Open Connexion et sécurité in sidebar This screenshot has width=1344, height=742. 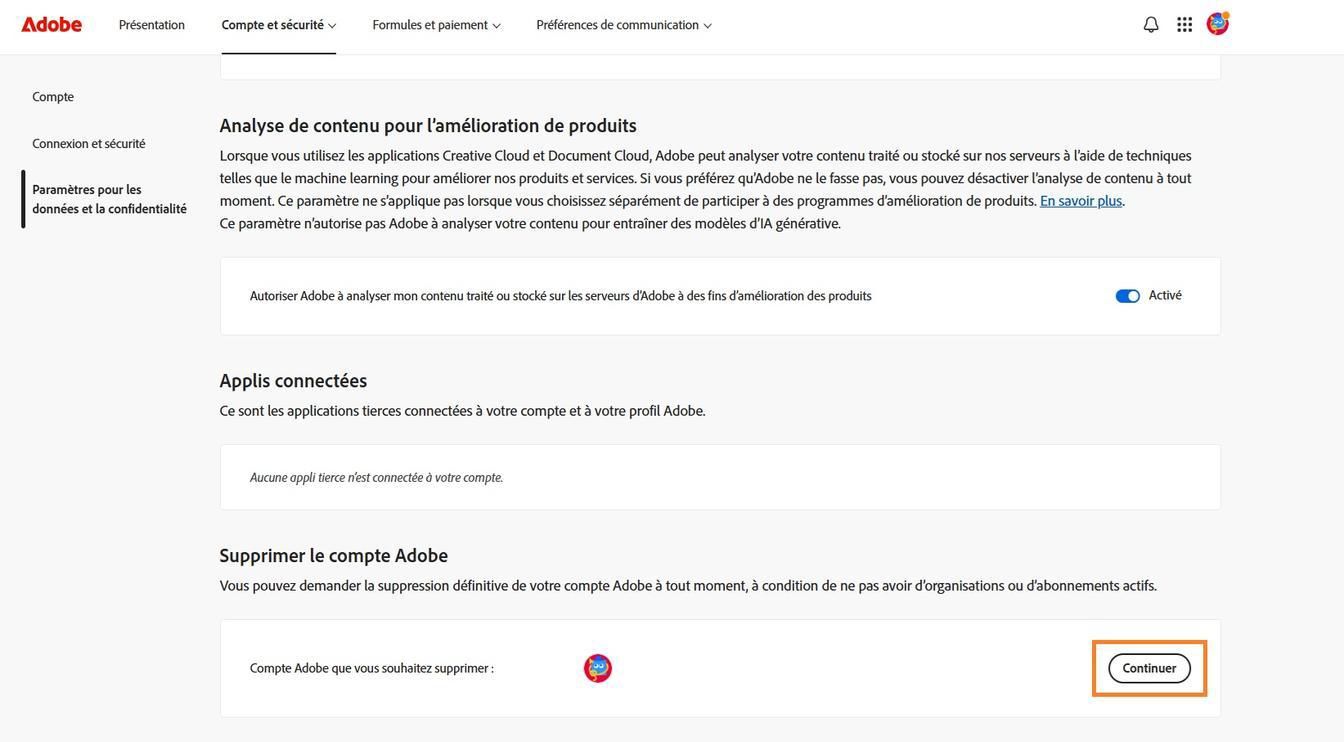[89, 143]
